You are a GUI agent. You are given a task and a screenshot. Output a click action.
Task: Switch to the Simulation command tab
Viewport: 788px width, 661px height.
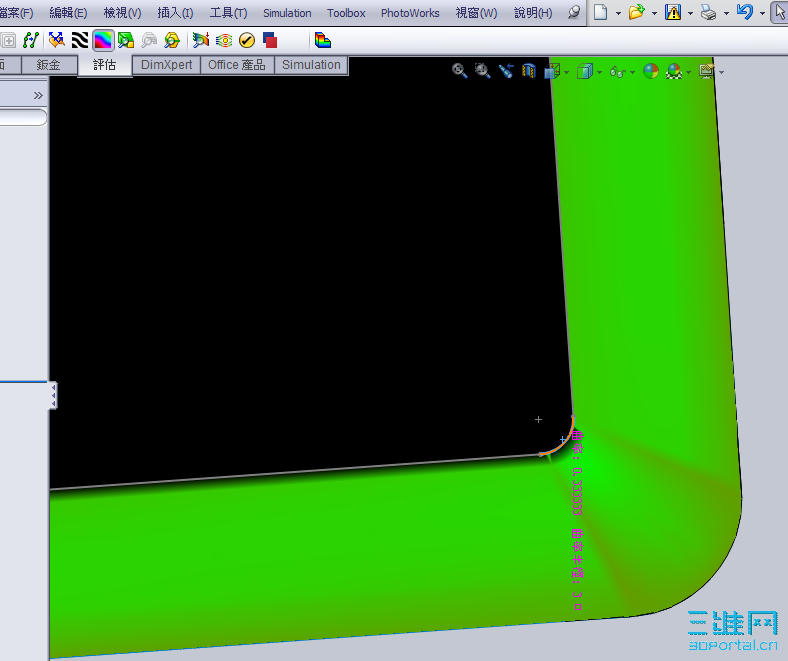tap(311, 65)
